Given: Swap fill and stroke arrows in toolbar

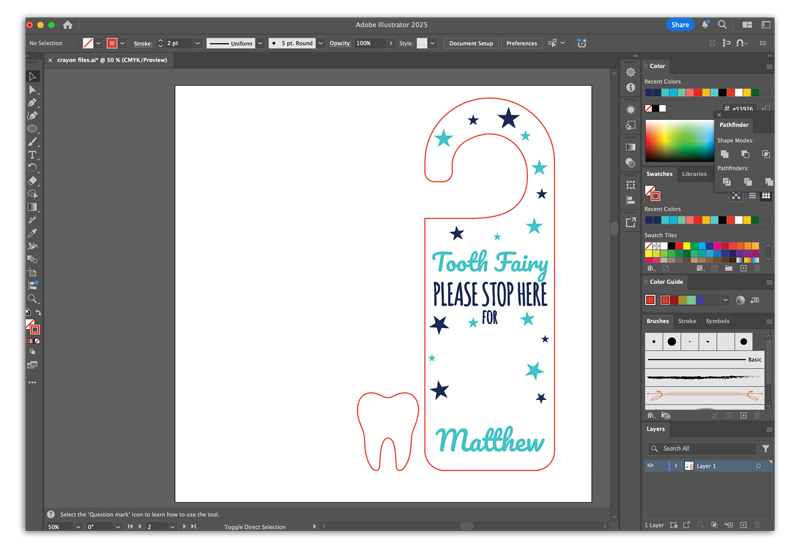Looking at the screenshot, I should [38, 312].
